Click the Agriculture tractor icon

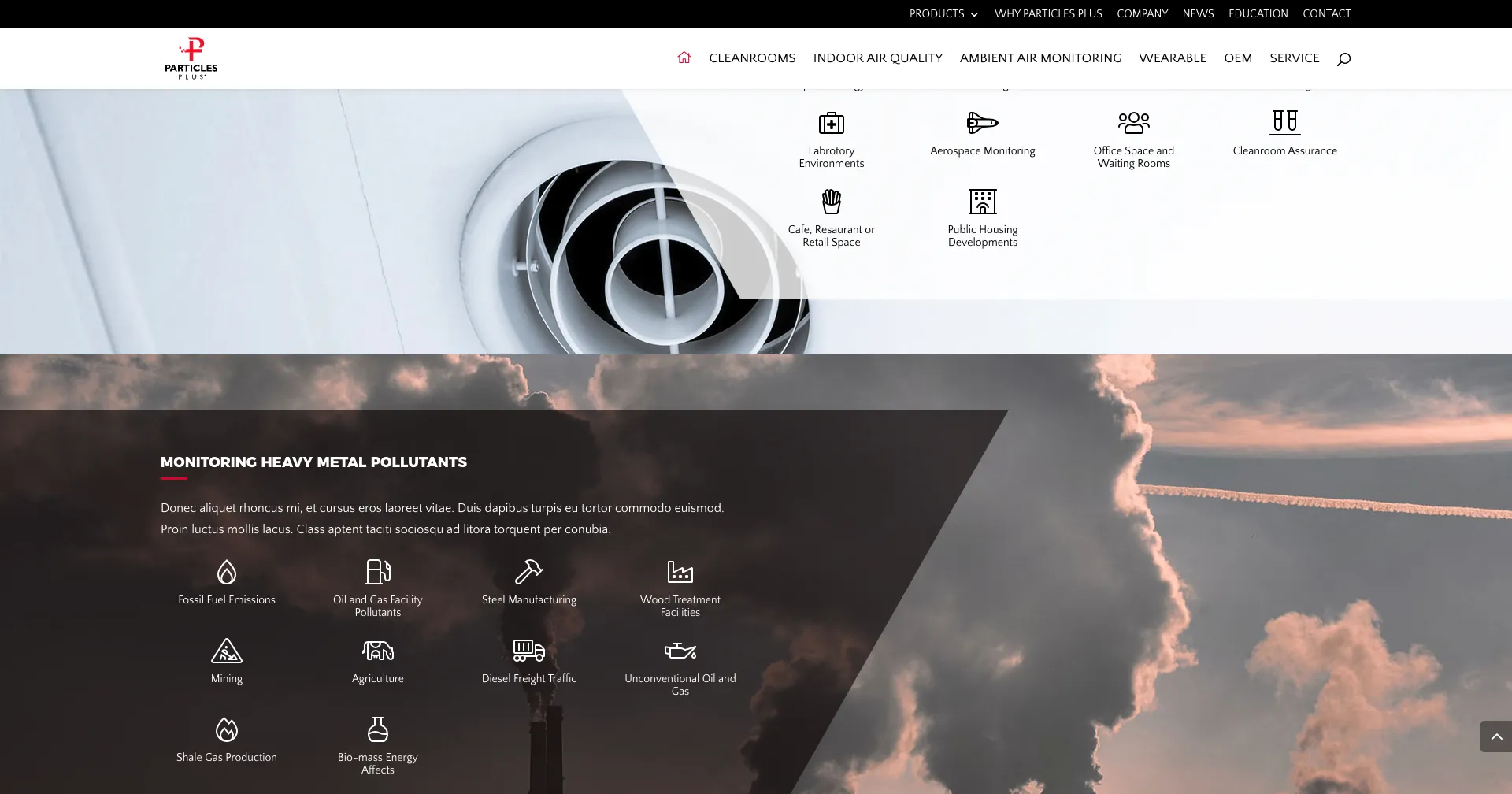pos(378,651)
